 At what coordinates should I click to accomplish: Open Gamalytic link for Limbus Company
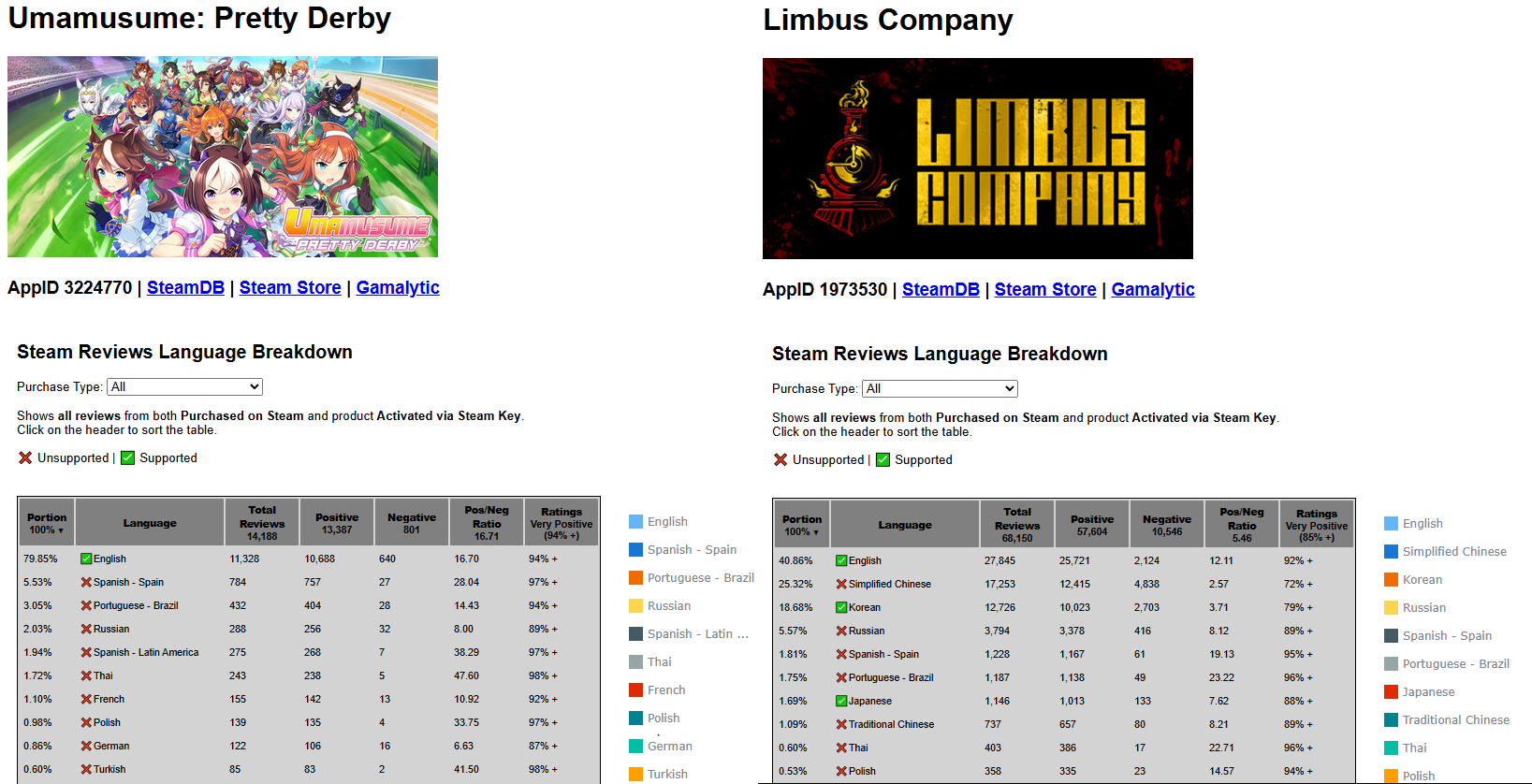1153,290
